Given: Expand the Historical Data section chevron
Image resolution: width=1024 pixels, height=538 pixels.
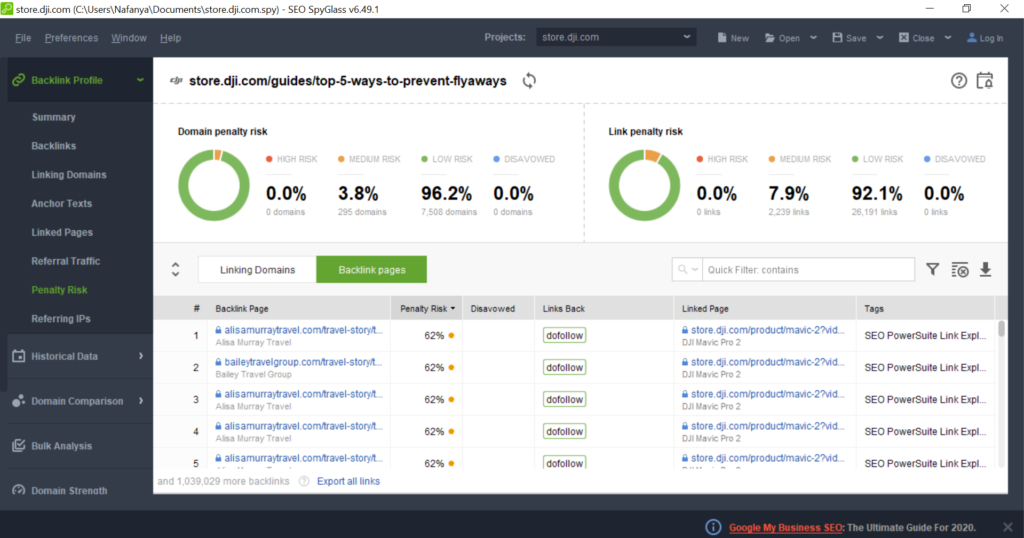Looking at the screenshot, I should point(140,356).
